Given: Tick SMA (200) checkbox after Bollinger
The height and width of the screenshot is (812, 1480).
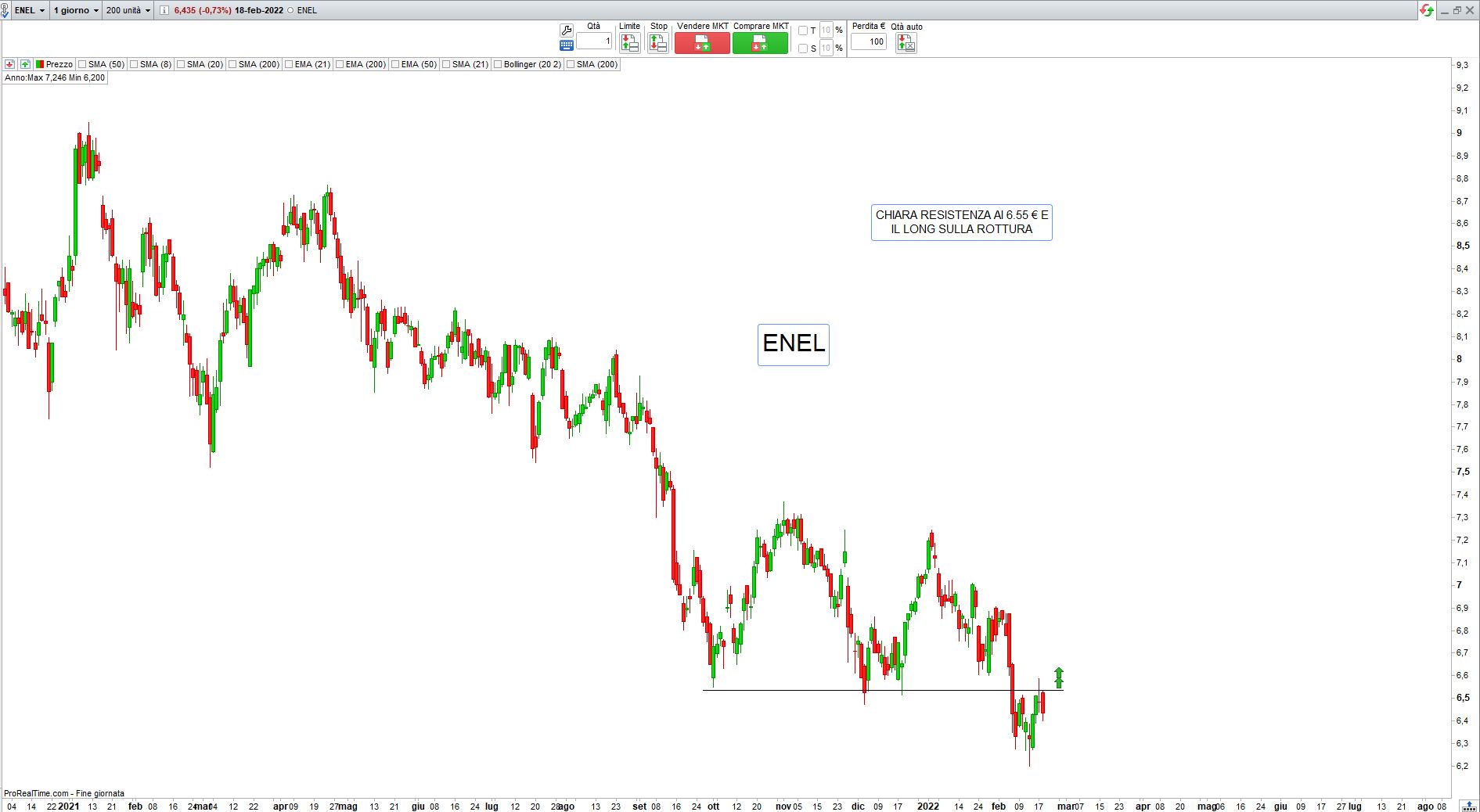Looking at the screenshot, I should pos(571,64).
